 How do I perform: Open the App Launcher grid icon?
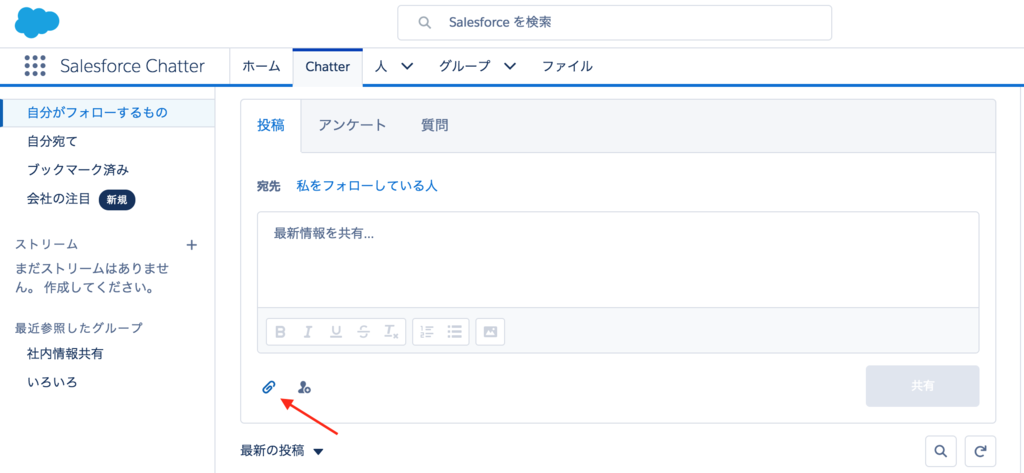click(35, 67)
